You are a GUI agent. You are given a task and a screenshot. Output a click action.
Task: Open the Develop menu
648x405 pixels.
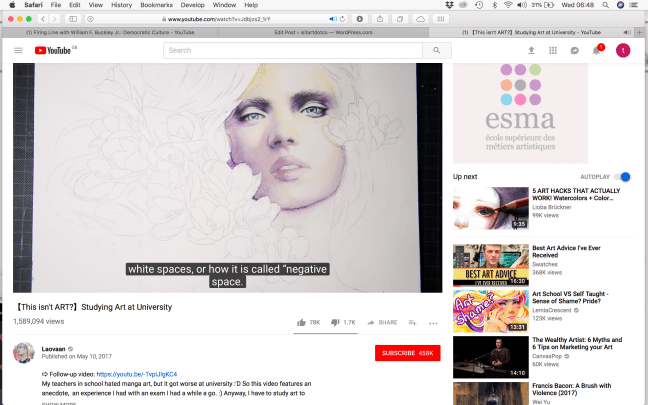tap(193, 5)
